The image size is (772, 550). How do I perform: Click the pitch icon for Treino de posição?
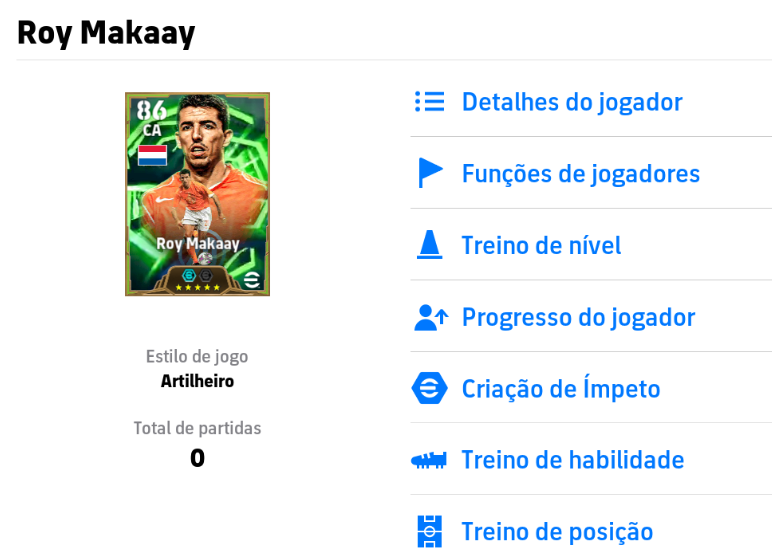(x=429, y=531)
